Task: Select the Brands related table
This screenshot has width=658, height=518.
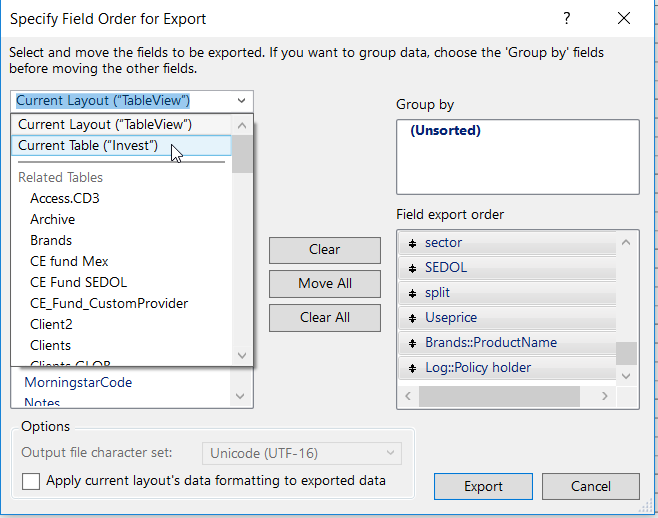Action: pyautogui.click(x=51, y=240)
